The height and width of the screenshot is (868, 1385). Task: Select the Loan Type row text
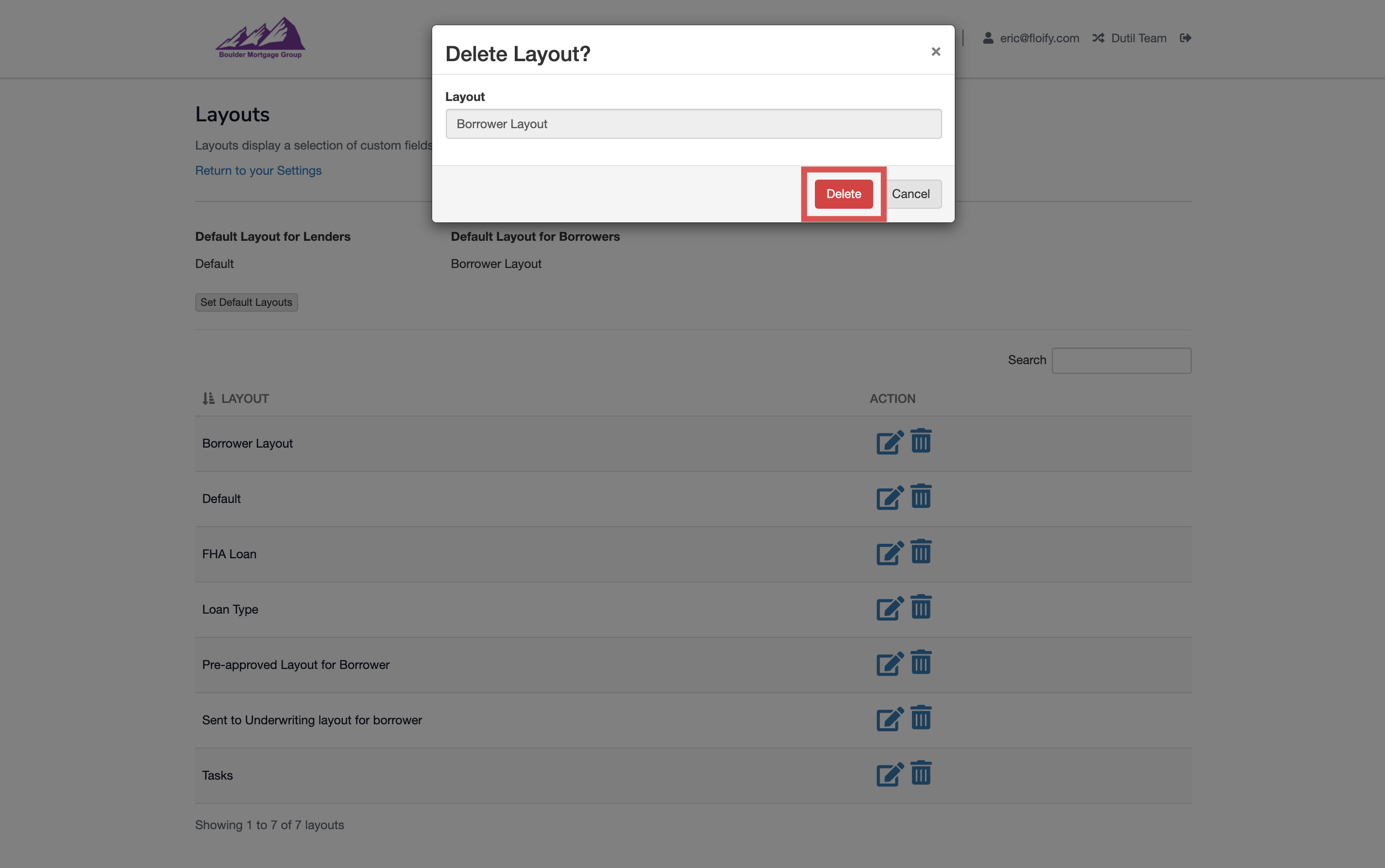(230, 609)
